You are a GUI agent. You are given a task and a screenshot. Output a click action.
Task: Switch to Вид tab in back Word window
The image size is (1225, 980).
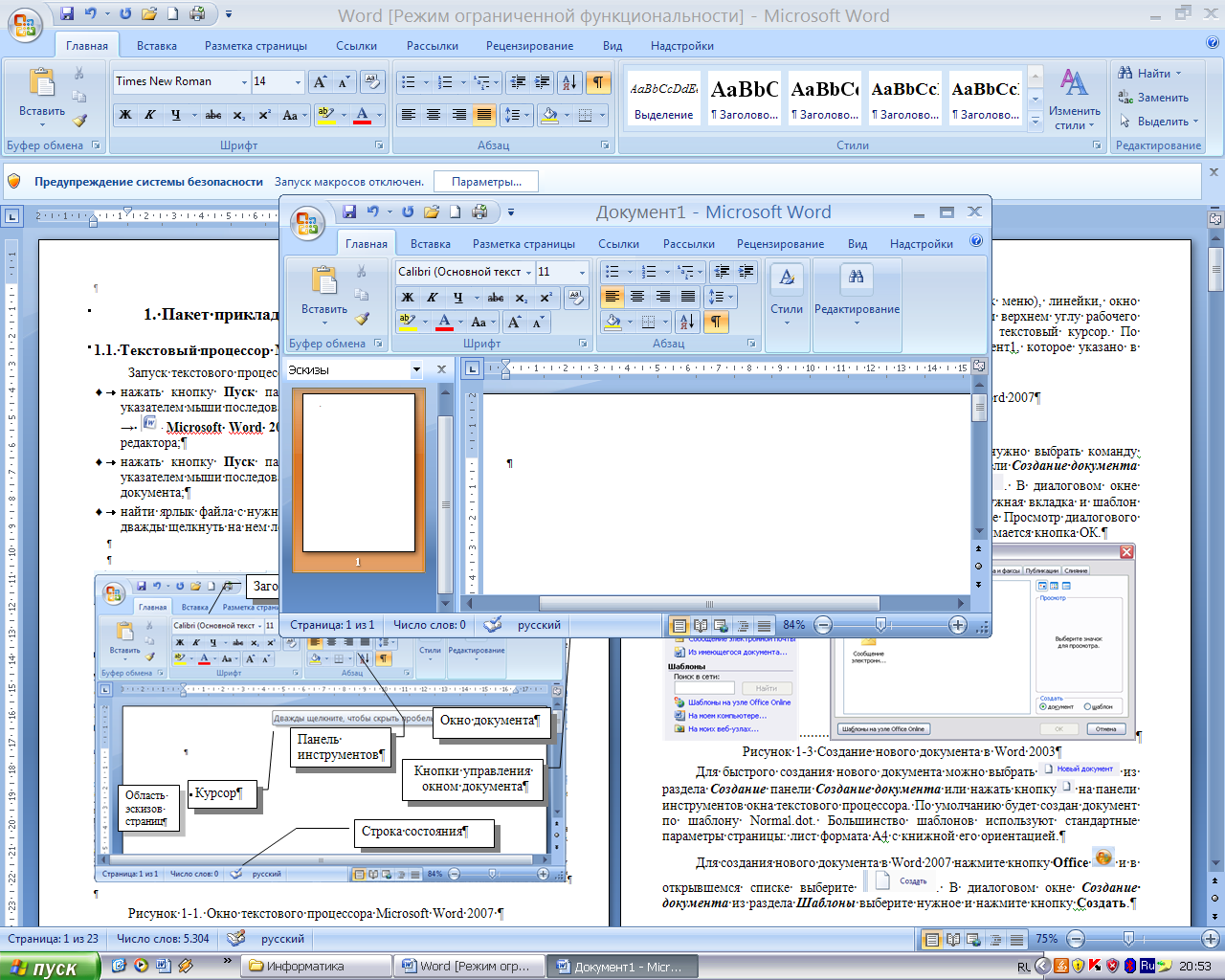click(x=612, y=46)
